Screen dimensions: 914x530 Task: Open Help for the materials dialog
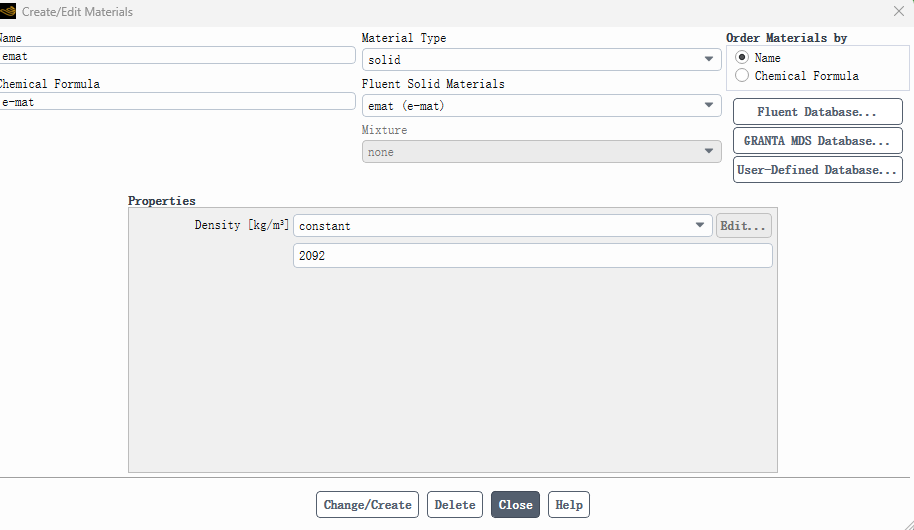pyautogui.click(x=569, y=504)
